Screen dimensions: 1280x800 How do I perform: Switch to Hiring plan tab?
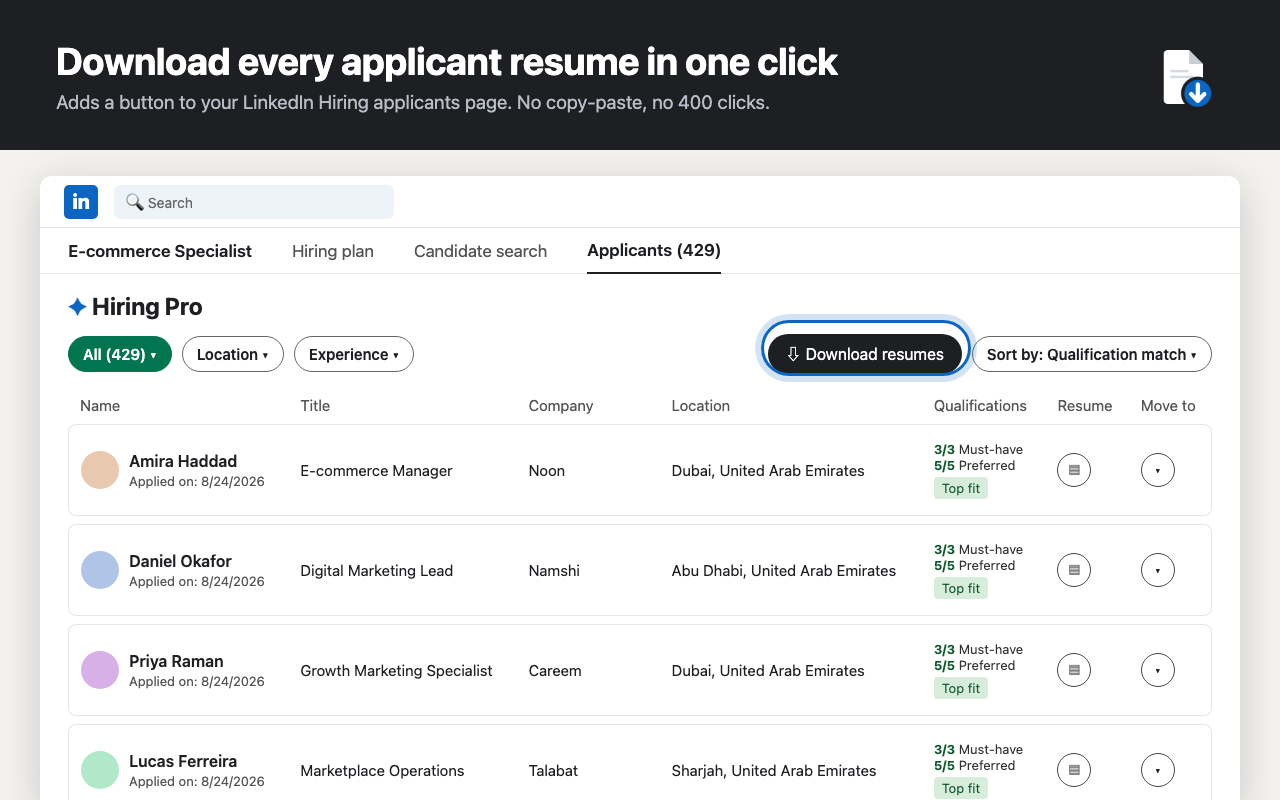tap(333, 251)
